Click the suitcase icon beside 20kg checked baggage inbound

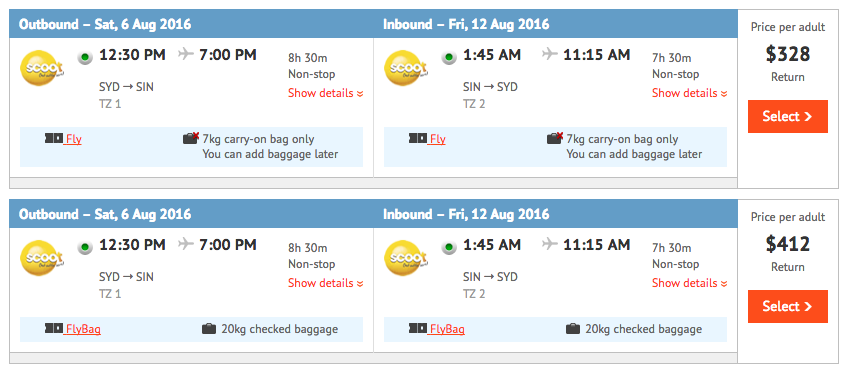(x=573, y=329)
